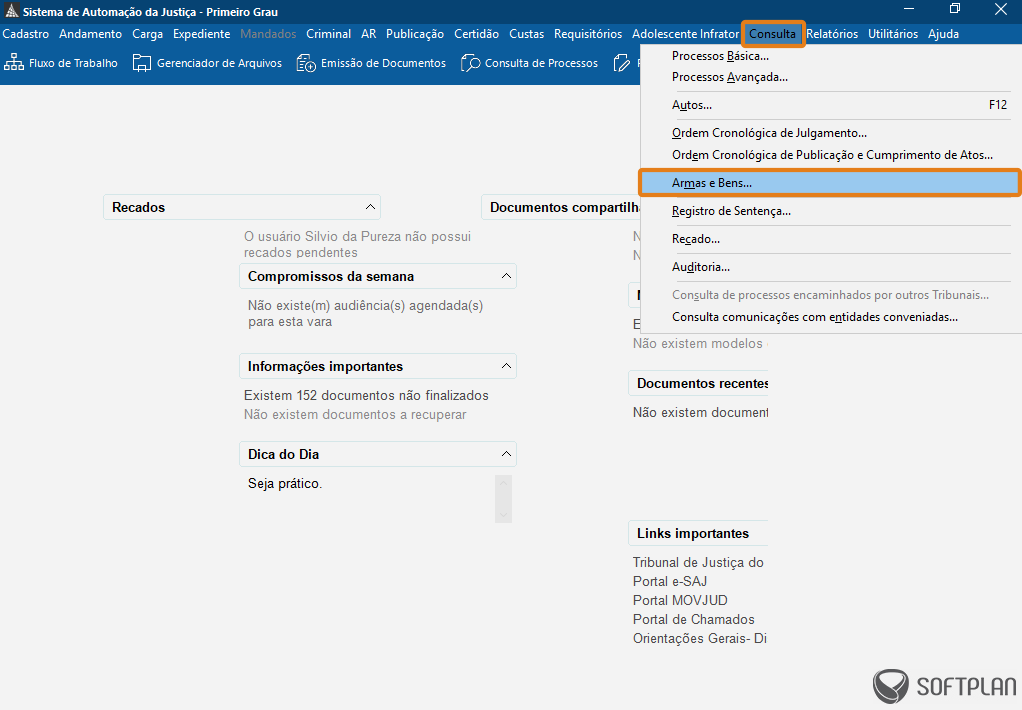Open the Criminal menu

click(328, 34)
